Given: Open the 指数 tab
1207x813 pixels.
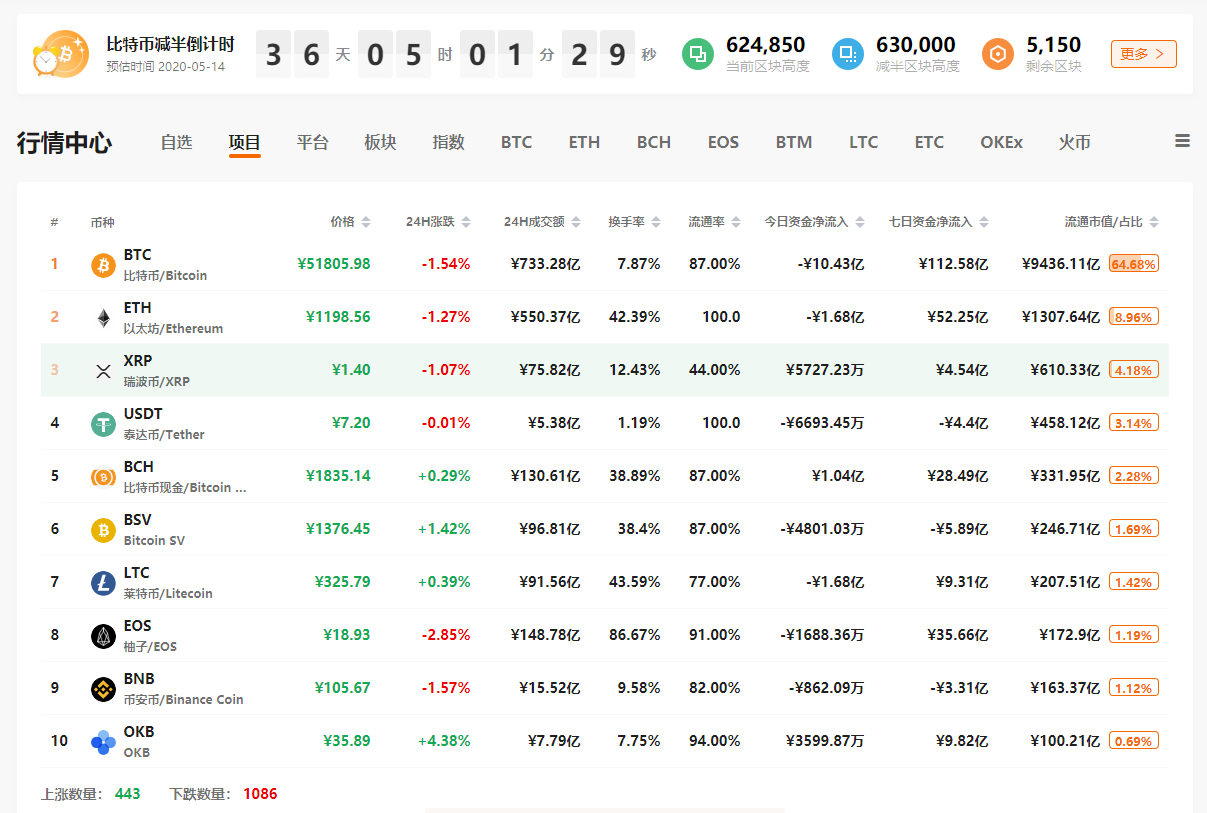Looking at the screenshot, I should click(448, 142).
